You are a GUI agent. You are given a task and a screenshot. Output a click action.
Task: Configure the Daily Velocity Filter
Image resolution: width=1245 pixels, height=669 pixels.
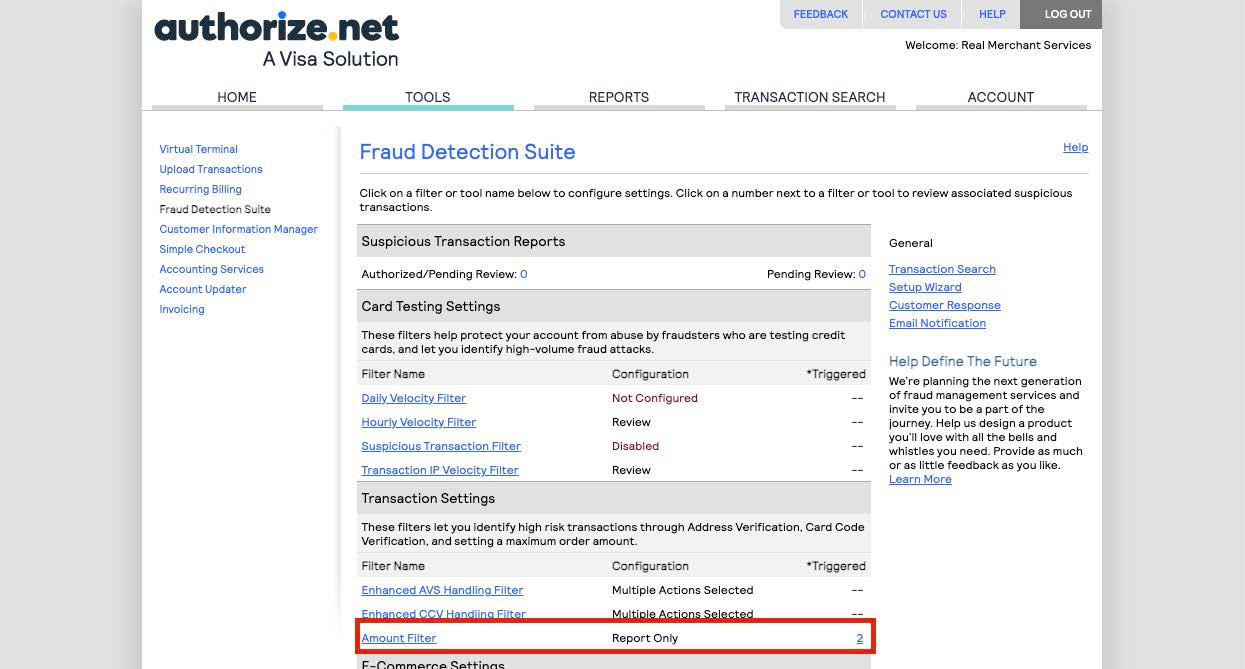413,398
